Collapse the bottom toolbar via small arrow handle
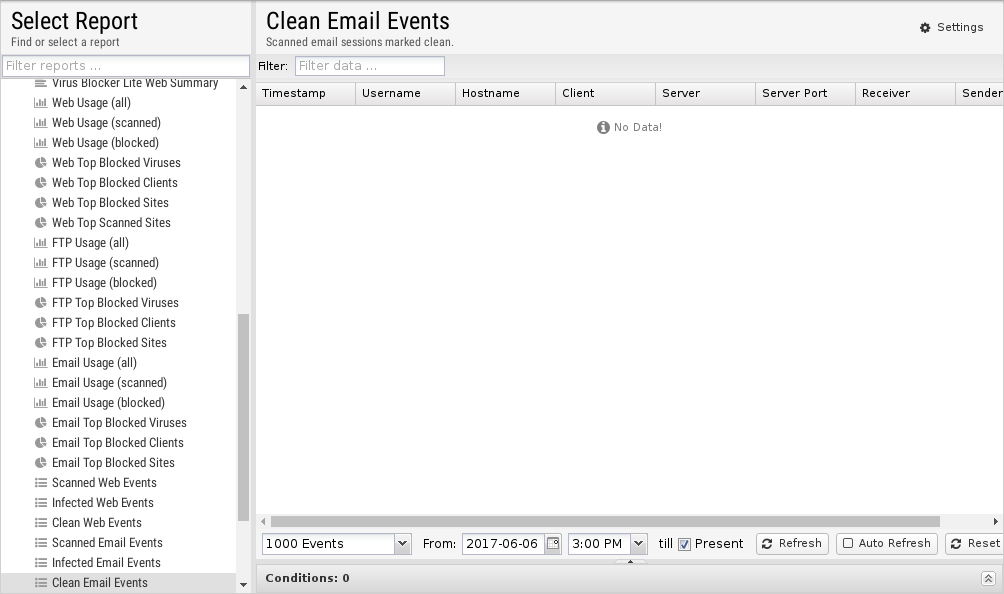1004x594 pixels. [x=630, y=561]
